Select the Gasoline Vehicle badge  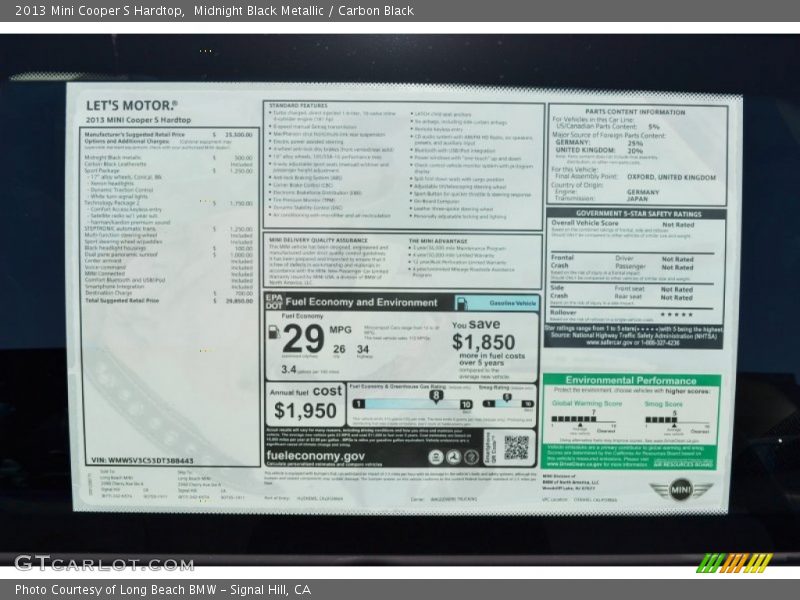pyautogui.click(x=512, y=302)
